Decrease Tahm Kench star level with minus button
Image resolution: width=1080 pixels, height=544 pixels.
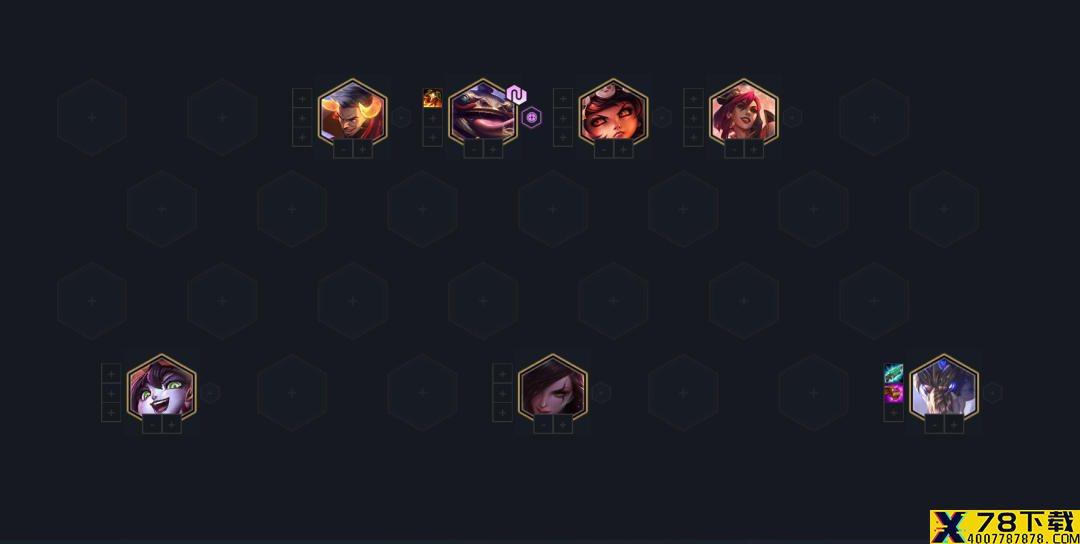[473, 149]
